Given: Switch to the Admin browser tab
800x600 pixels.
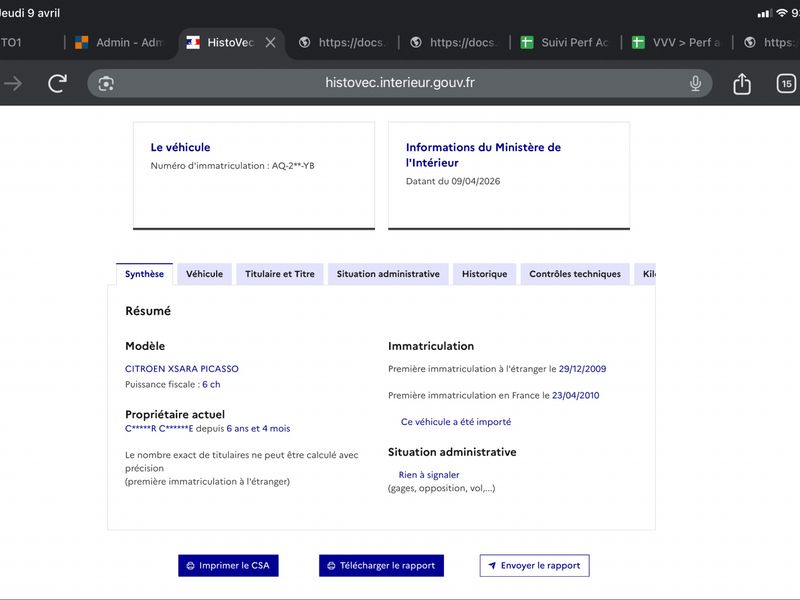Looking at the screenshot, I should click(x=121, y=42).
